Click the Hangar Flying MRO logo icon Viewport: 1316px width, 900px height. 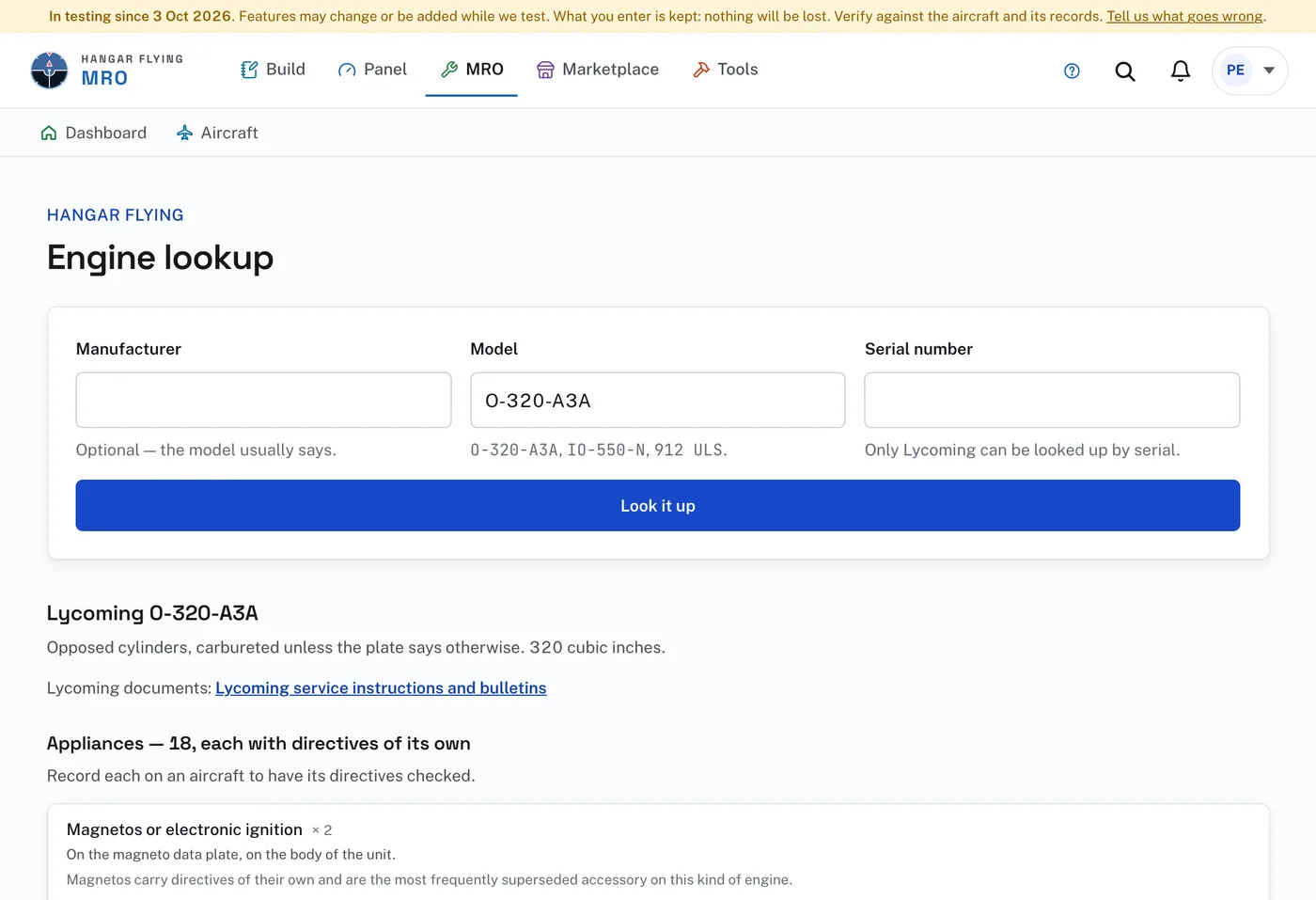(x=49, y=71)
